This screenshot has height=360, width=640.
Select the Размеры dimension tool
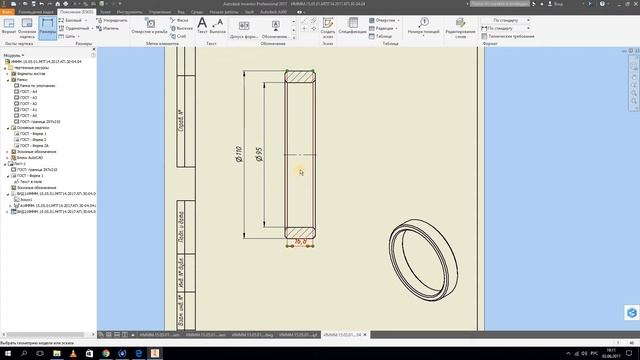click(x=47, y=28)
